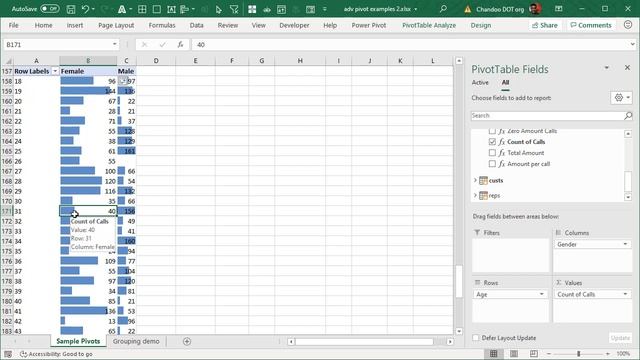
Task: Open the Row Labels filter dropdown
Action: click(55, 71)
